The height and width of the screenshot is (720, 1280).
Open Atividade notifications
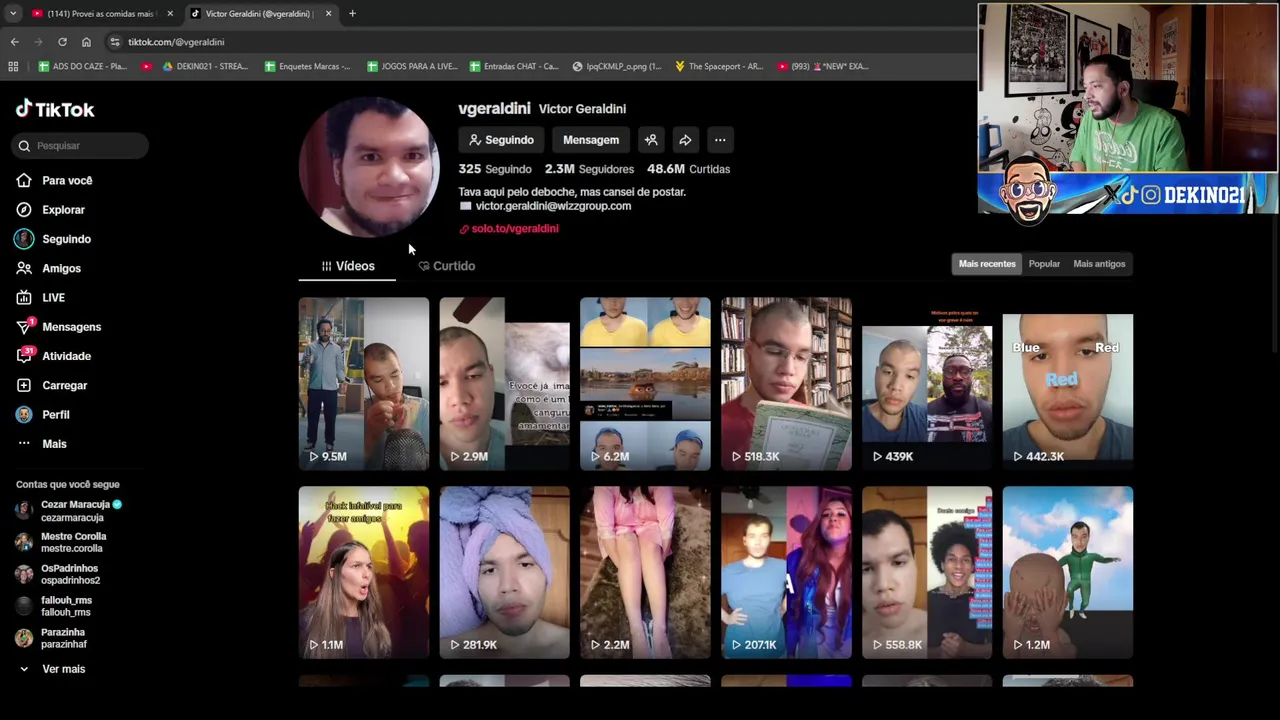click(53, 356)
